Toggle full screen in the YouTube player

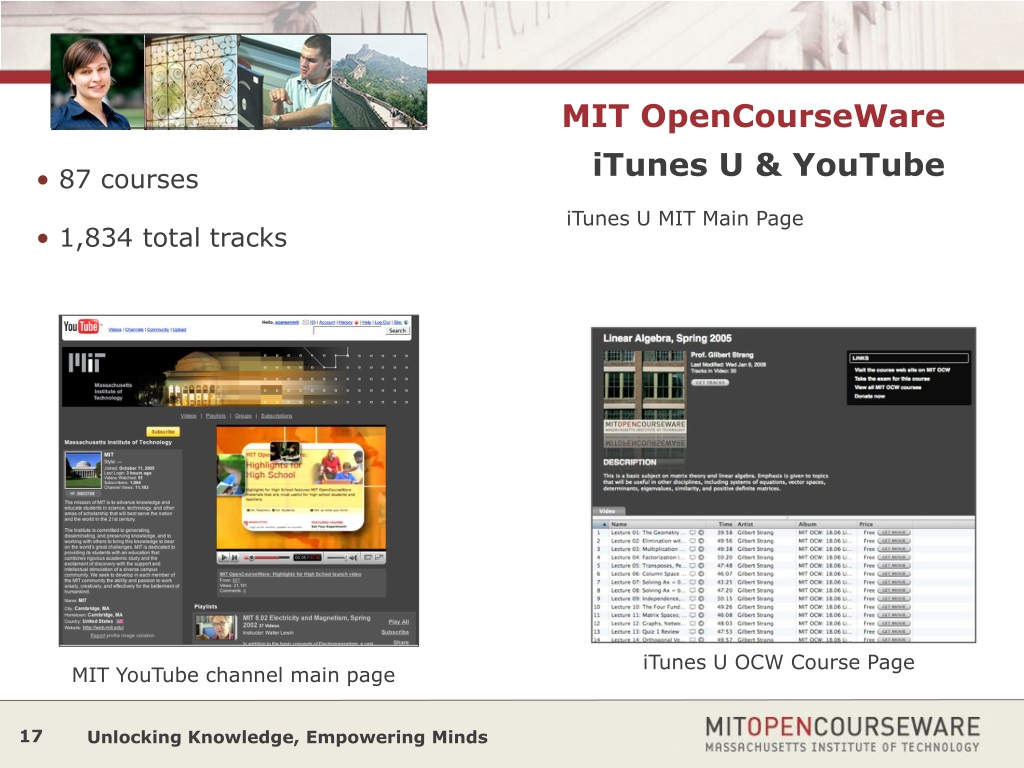[379, 557]
